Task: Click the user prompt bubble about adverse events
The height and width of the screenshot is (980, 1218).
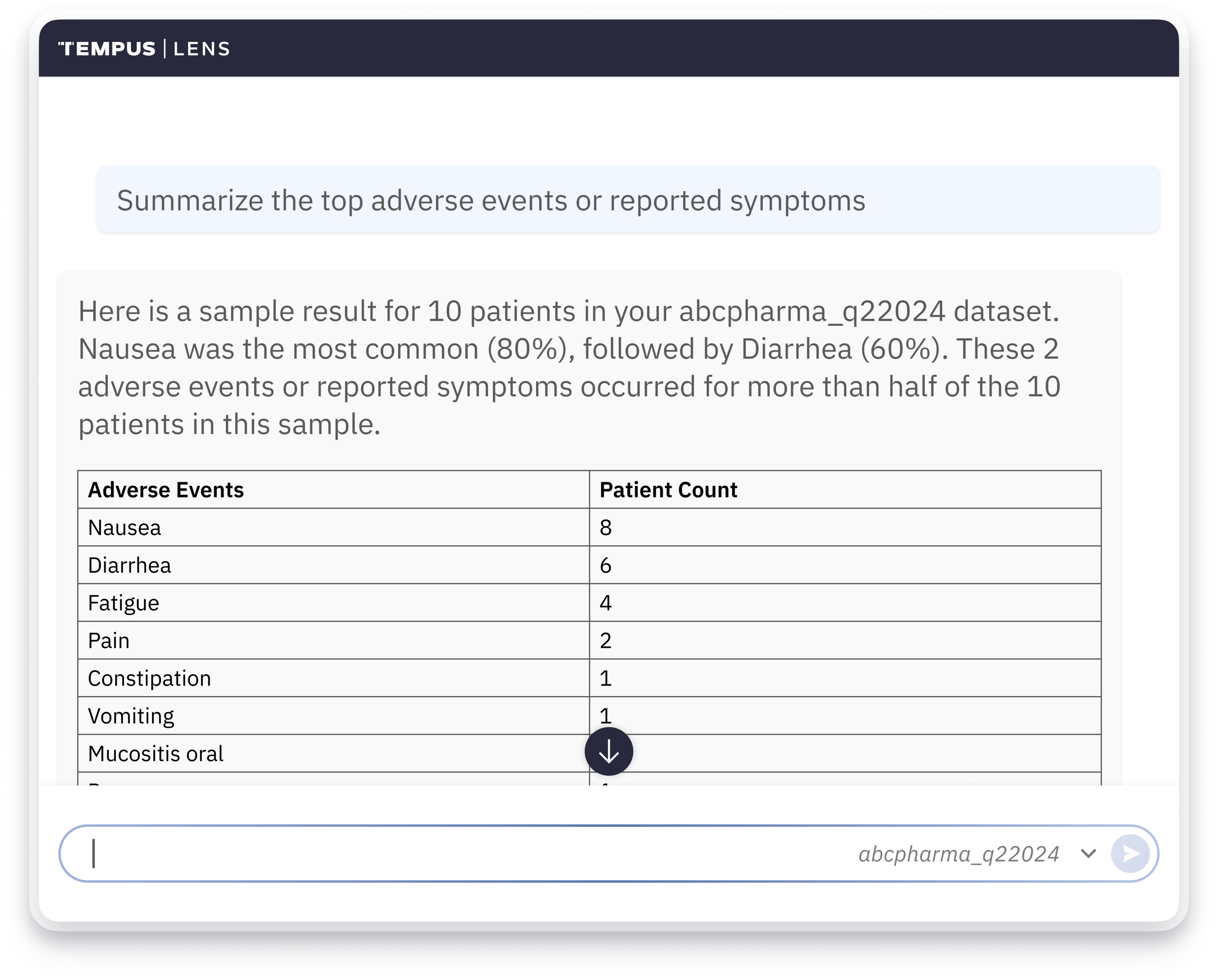Action: point(628,200)
